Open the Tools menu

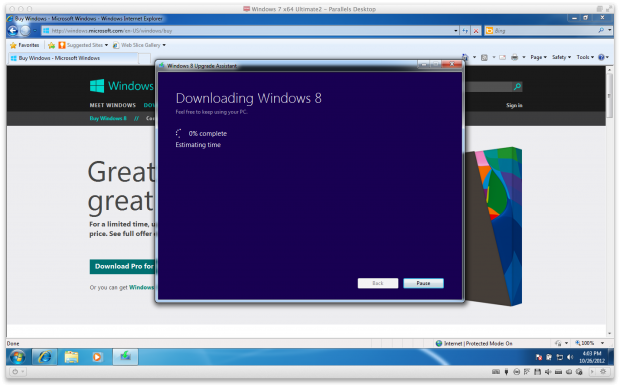click(x=585, y=57)
